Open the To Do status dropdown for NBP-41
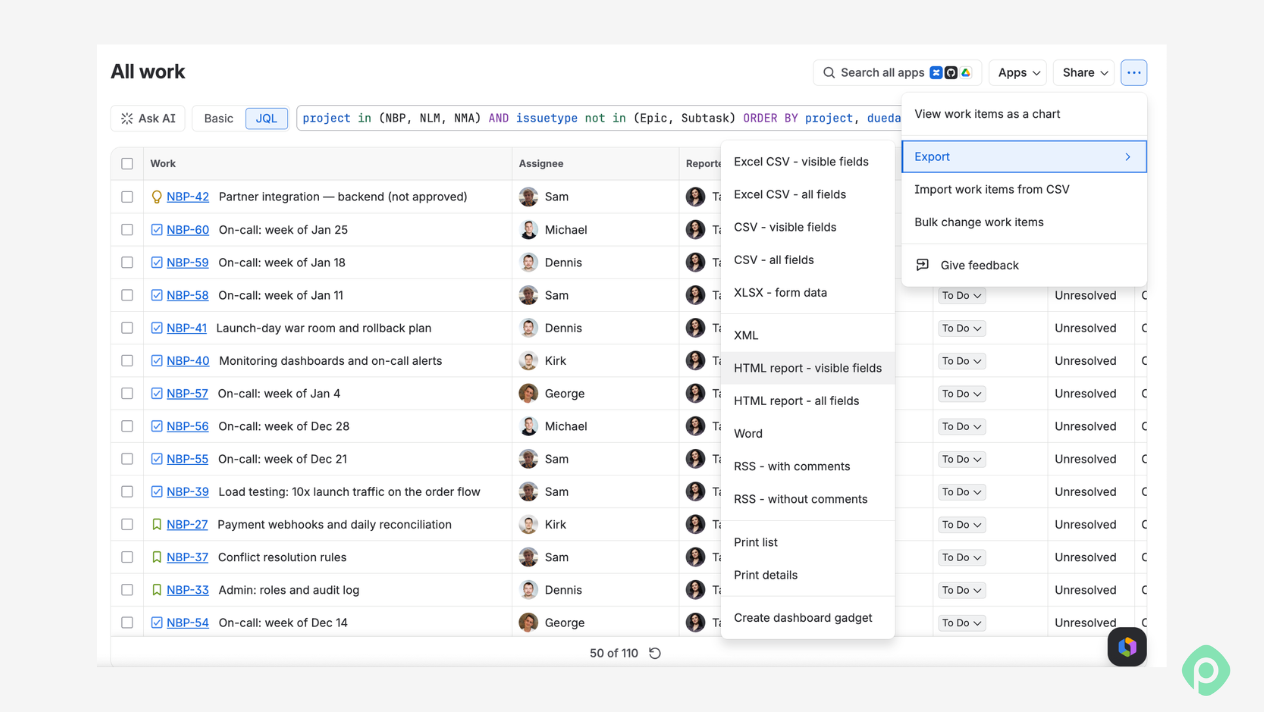Screen dimensions: 1264x712 (961, 328)
